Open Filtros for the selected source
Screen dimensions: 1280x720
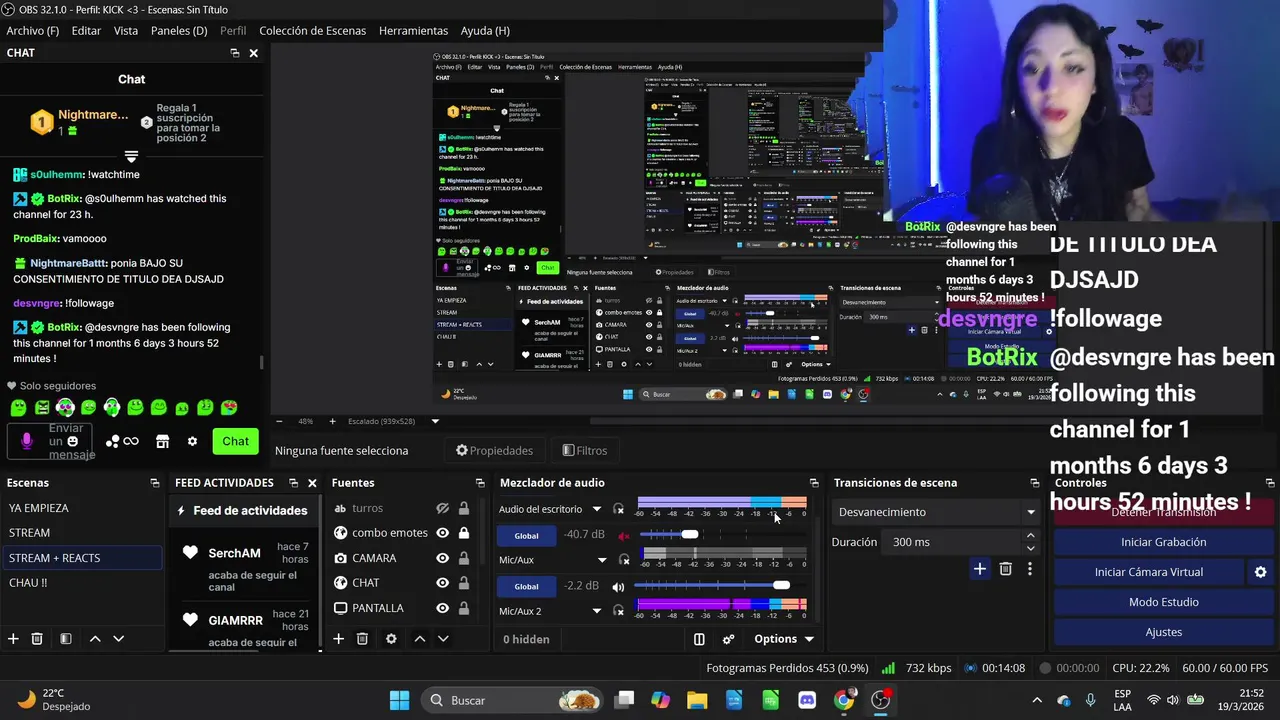(585, 450)
